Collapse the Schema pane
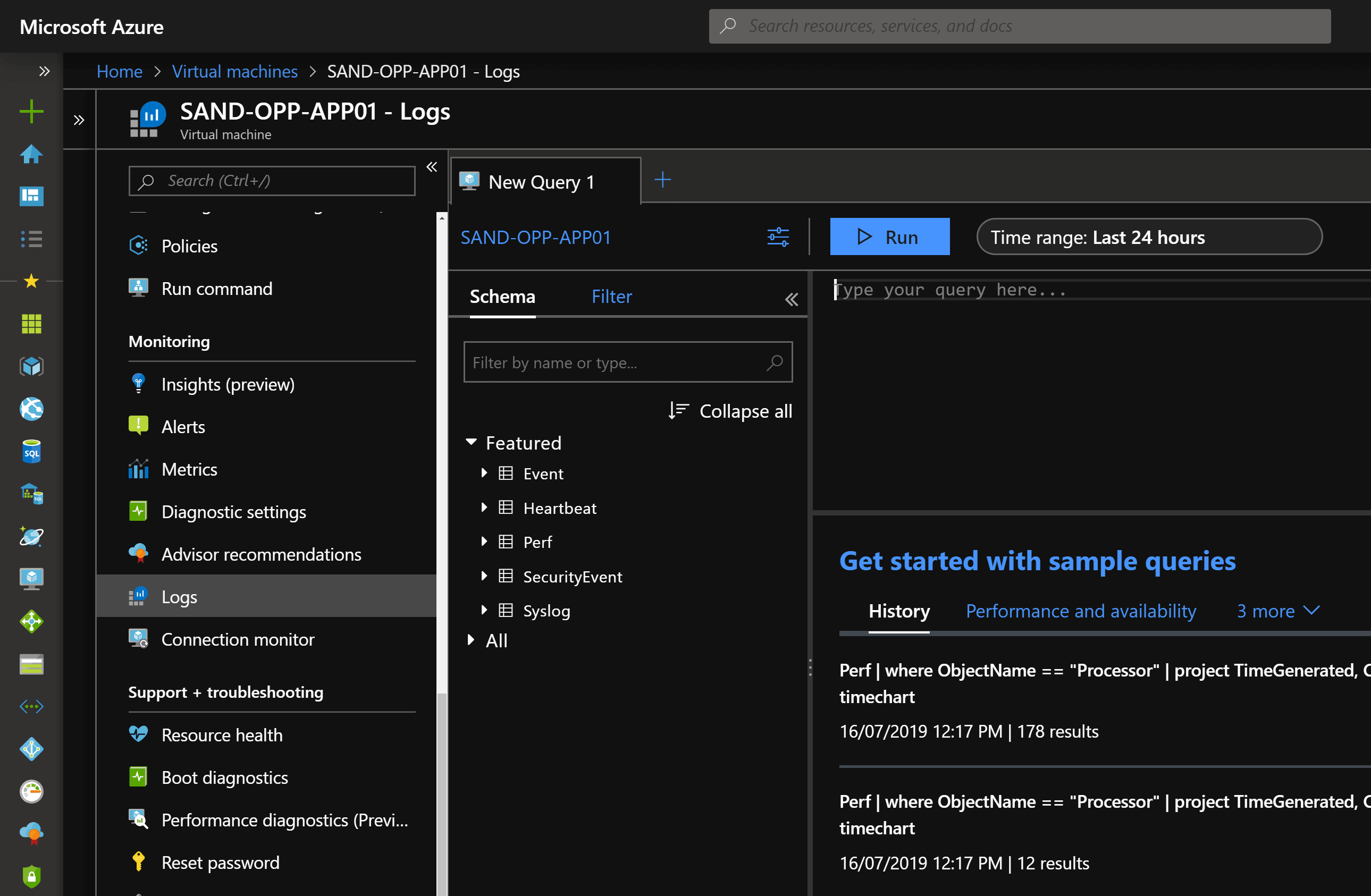The image size is (1371, 896). [x=792, y=299]
